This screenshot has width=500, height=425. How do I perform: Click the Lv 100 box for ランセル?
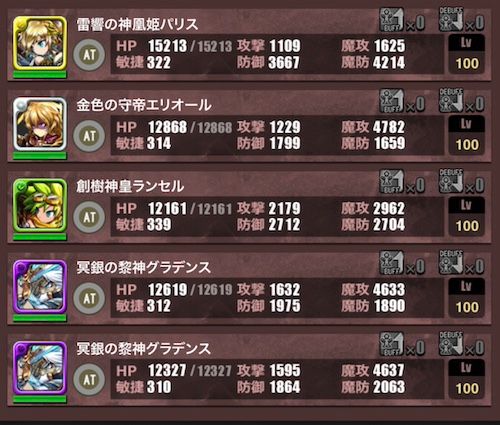(x=467, y=216)
